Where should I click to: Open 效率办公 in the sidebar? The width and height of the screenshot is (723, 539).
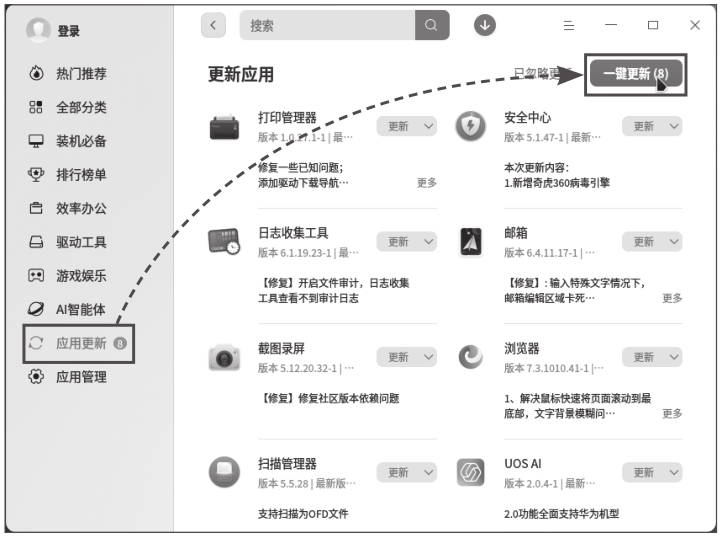click(81, 208)
